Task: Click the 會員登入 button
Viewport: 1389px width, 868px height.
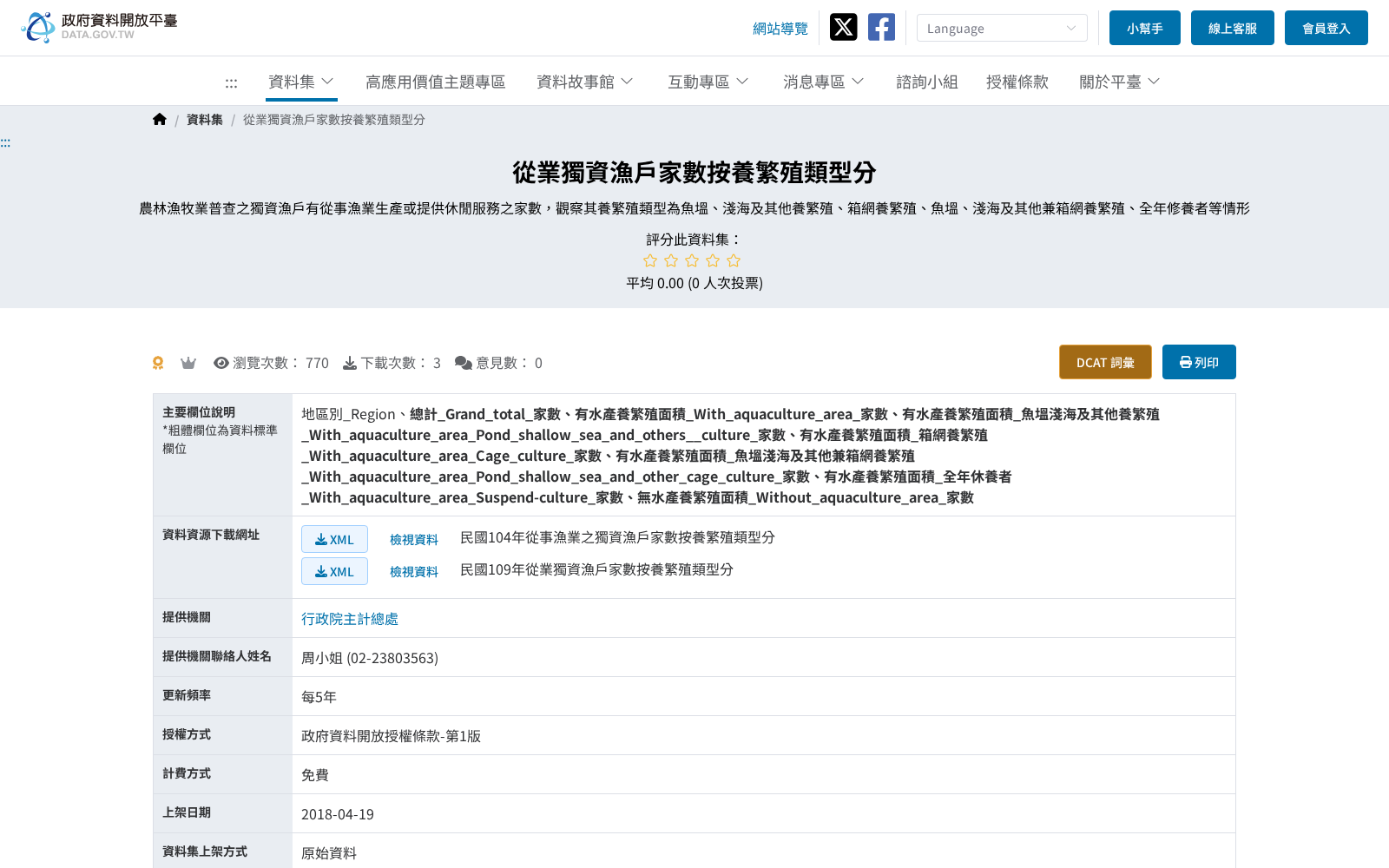Action: (1326, 28)
